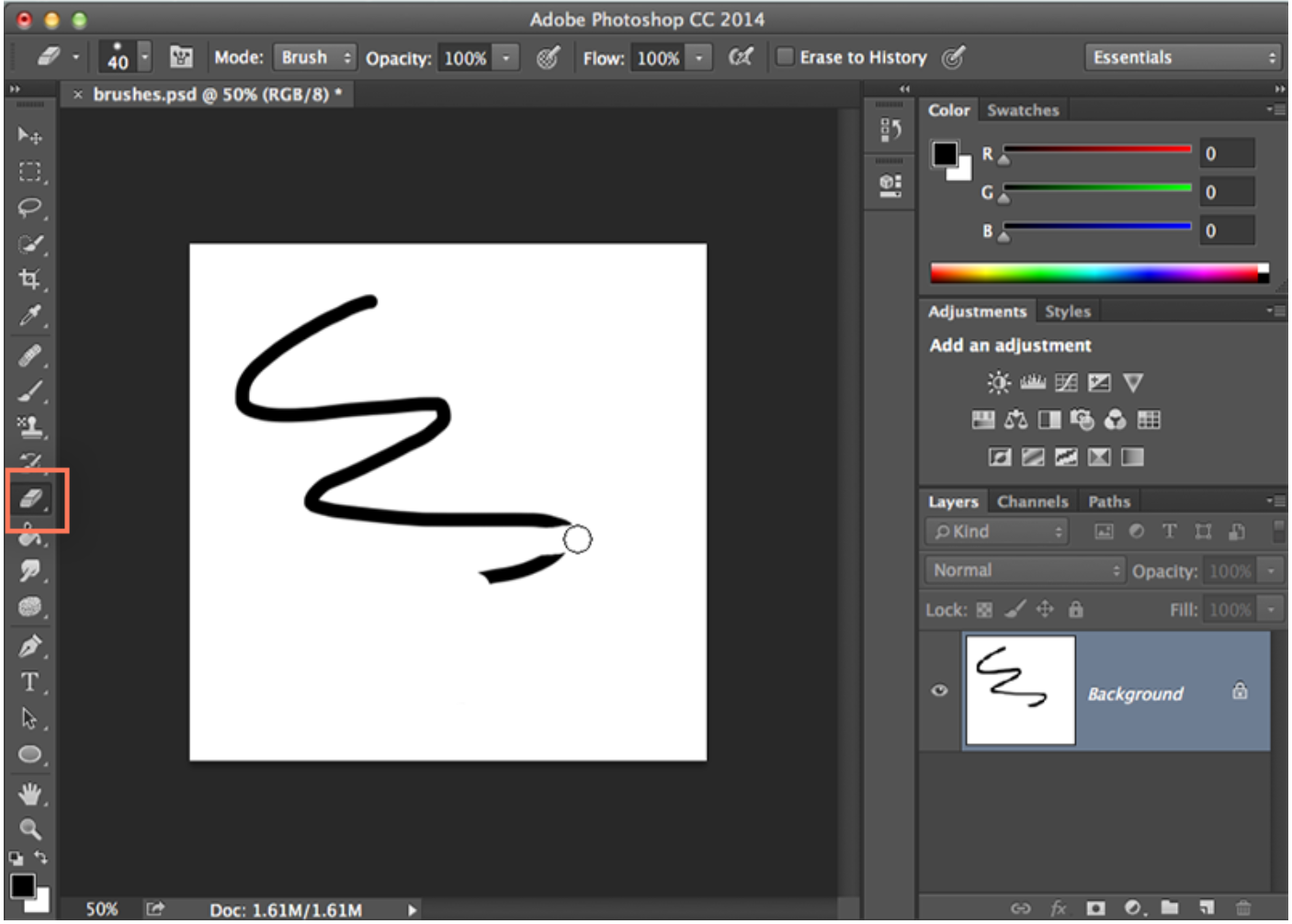Click the Create a new layer button
The height and width of the screenshot is (924, 1292).
coord(1207,905)
